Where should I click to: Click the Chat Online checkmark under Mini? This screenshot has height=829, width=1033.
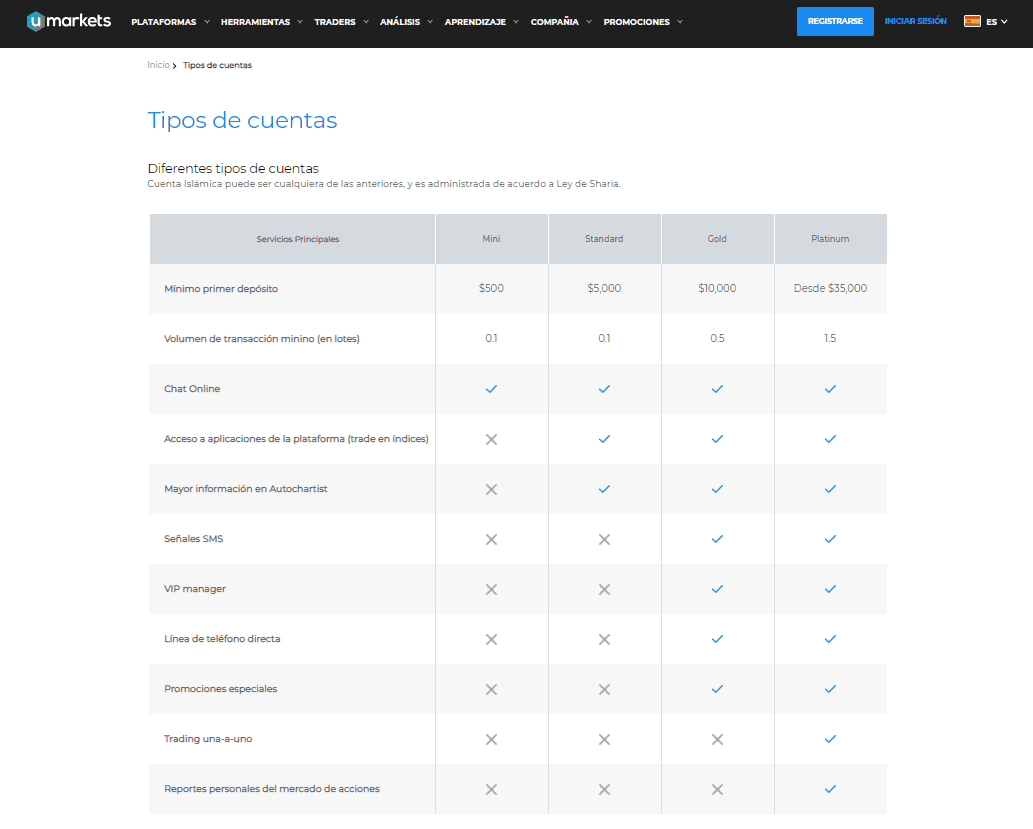tap(491, 389)
